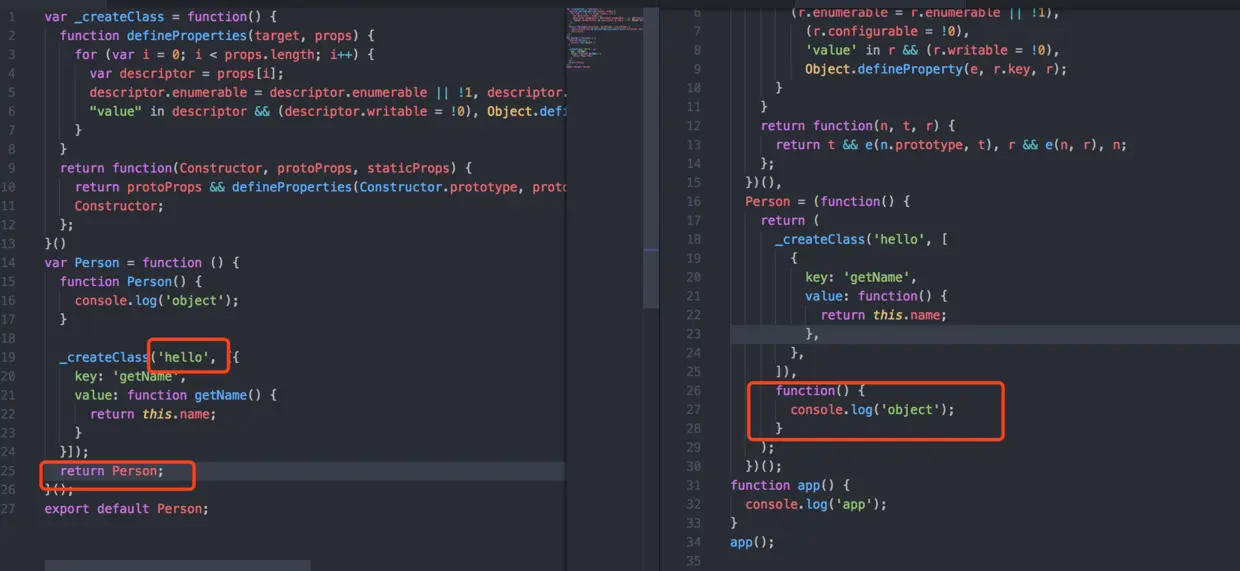Click 'return this.name;' in the left editor
1240x571 pixels.
(x=153, y=415)
